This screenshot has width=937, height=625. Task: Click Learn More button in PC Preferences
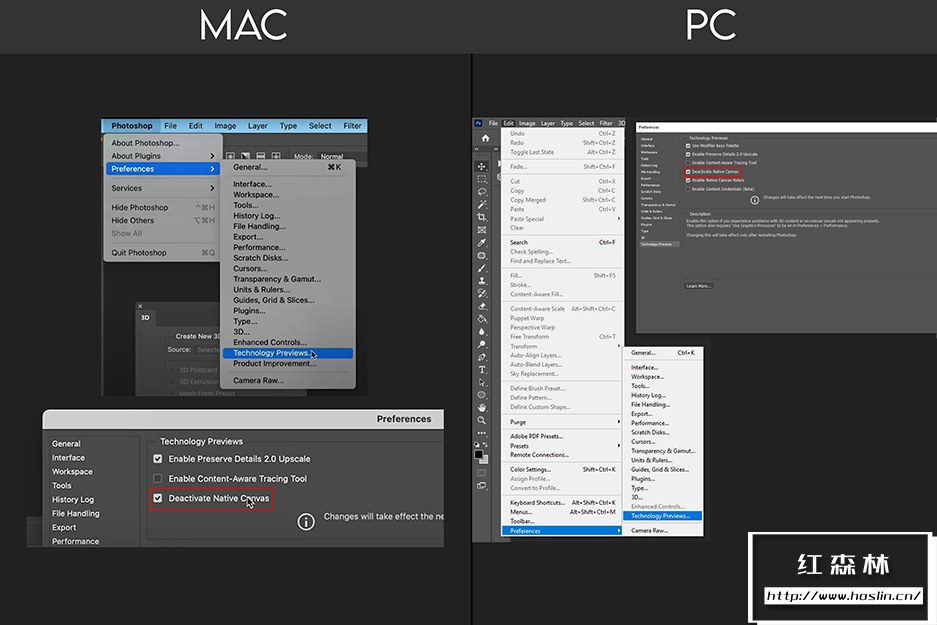[698, 286]
